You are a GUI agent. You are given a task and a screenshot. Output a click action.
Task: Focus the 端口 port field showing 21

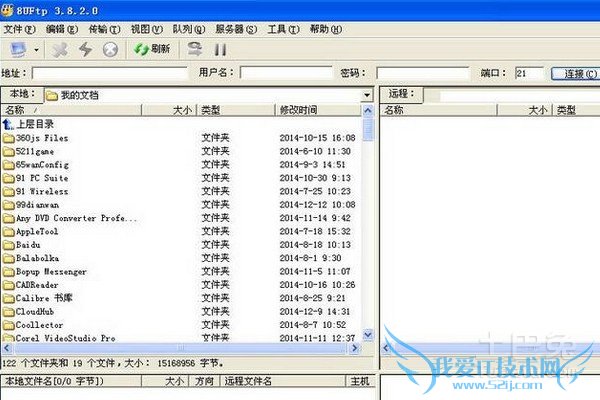click(x=529, y=73)
